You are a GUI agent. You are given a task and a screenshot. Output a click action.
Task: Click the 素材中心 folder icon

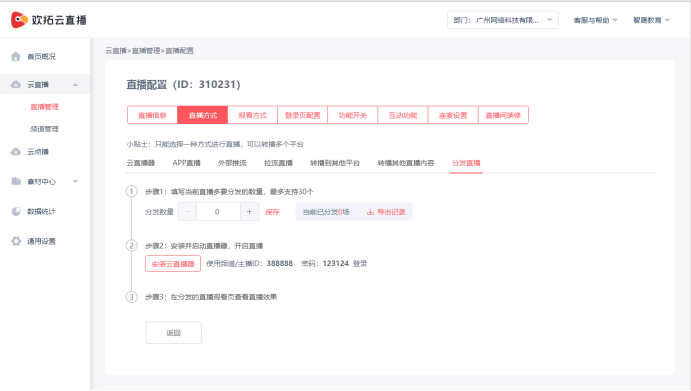pos(16,181)
